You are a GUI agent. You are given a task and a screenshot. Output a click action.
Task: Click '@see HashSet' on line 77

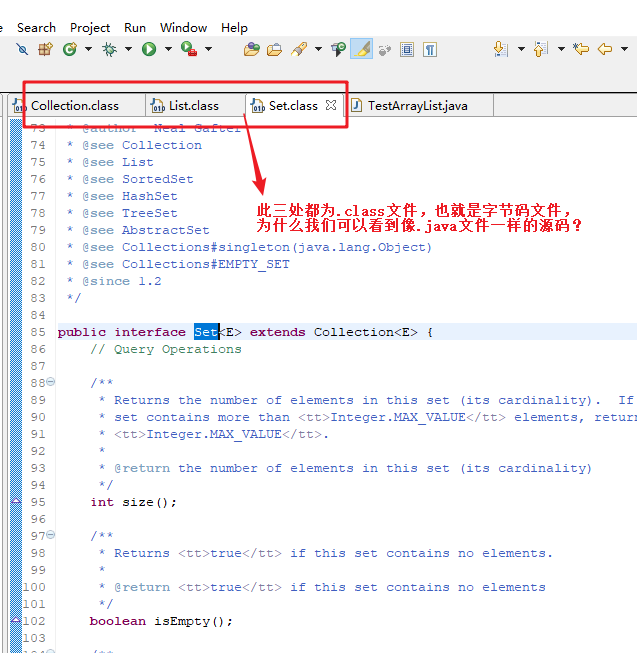coord(130,196)
